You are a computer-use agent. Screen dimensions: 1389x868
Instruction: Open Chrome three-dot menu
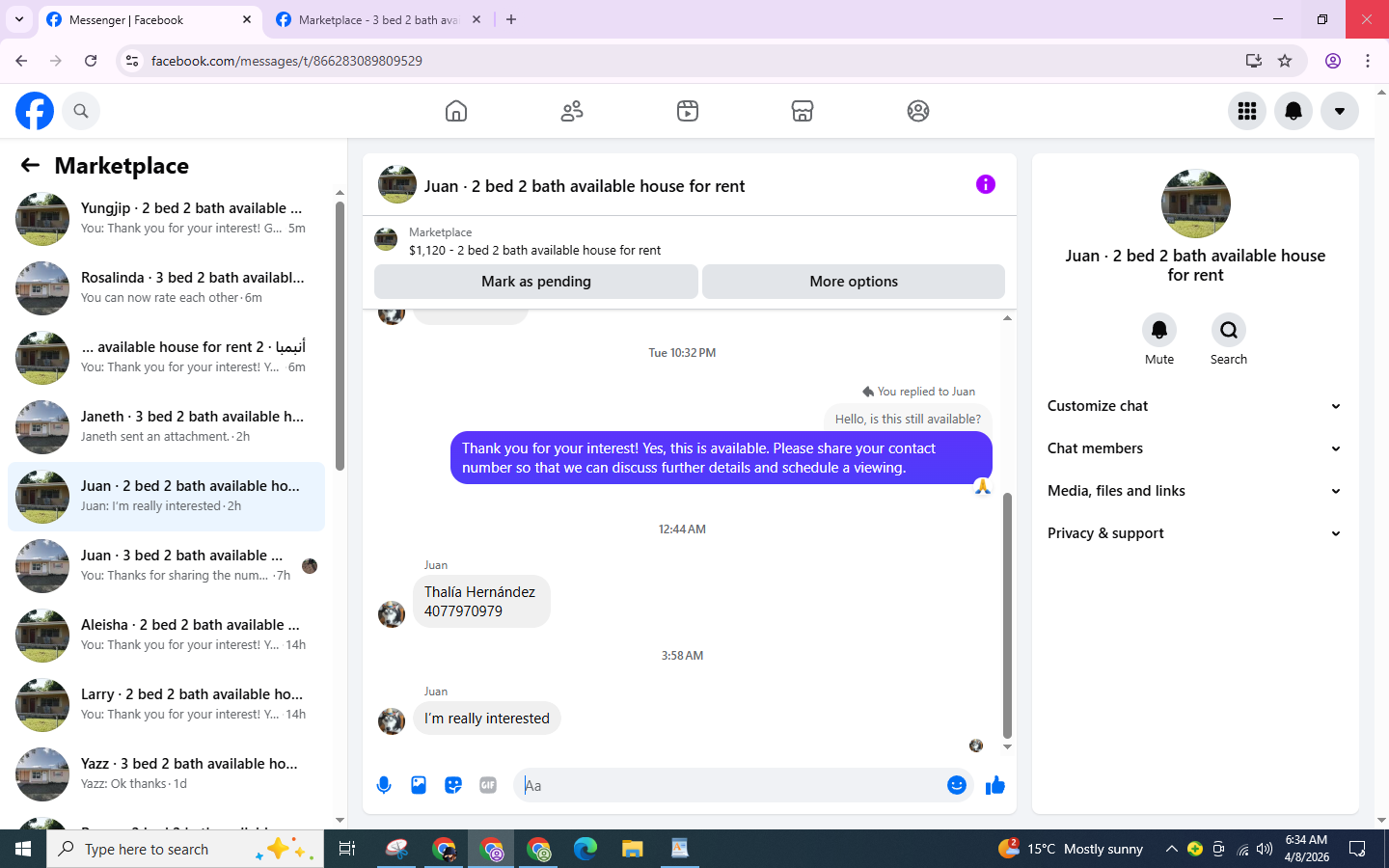tap(1368, 61)
